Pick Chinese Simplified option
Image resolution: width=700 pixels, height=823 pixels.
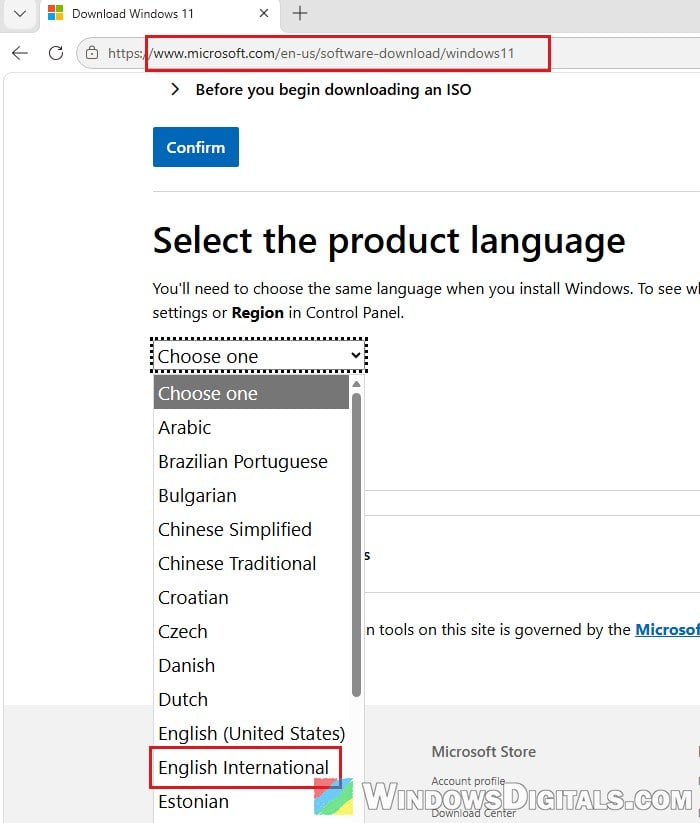[251, 530]
